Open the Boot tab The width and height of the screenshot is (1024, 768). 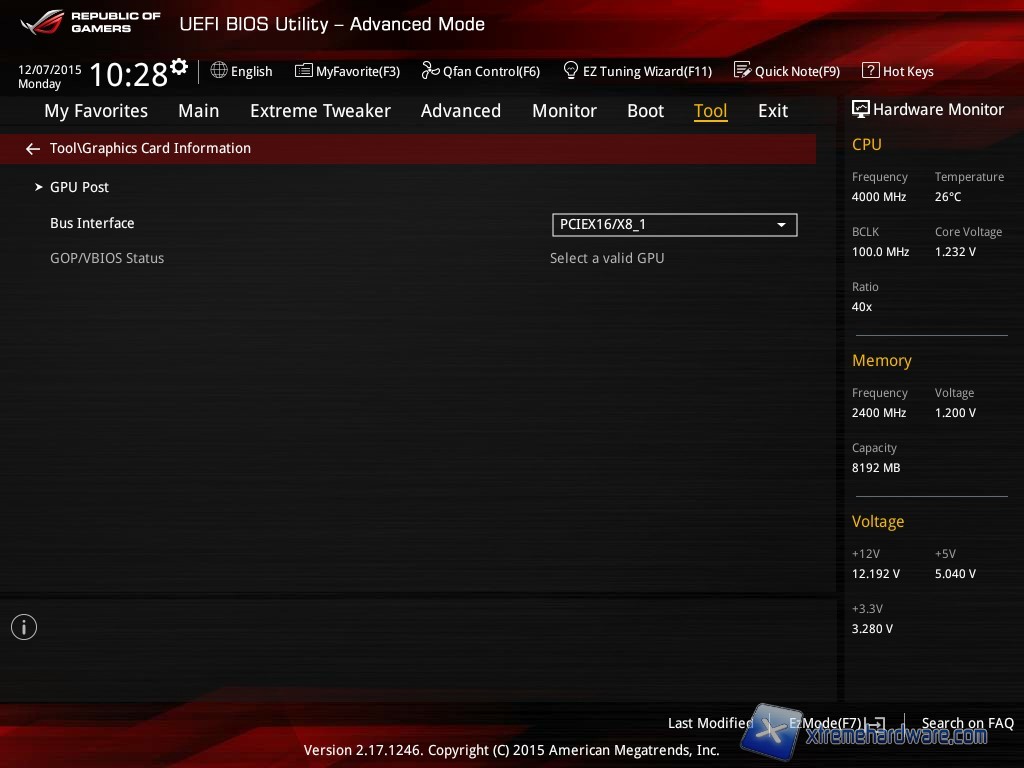coord(645,111)
